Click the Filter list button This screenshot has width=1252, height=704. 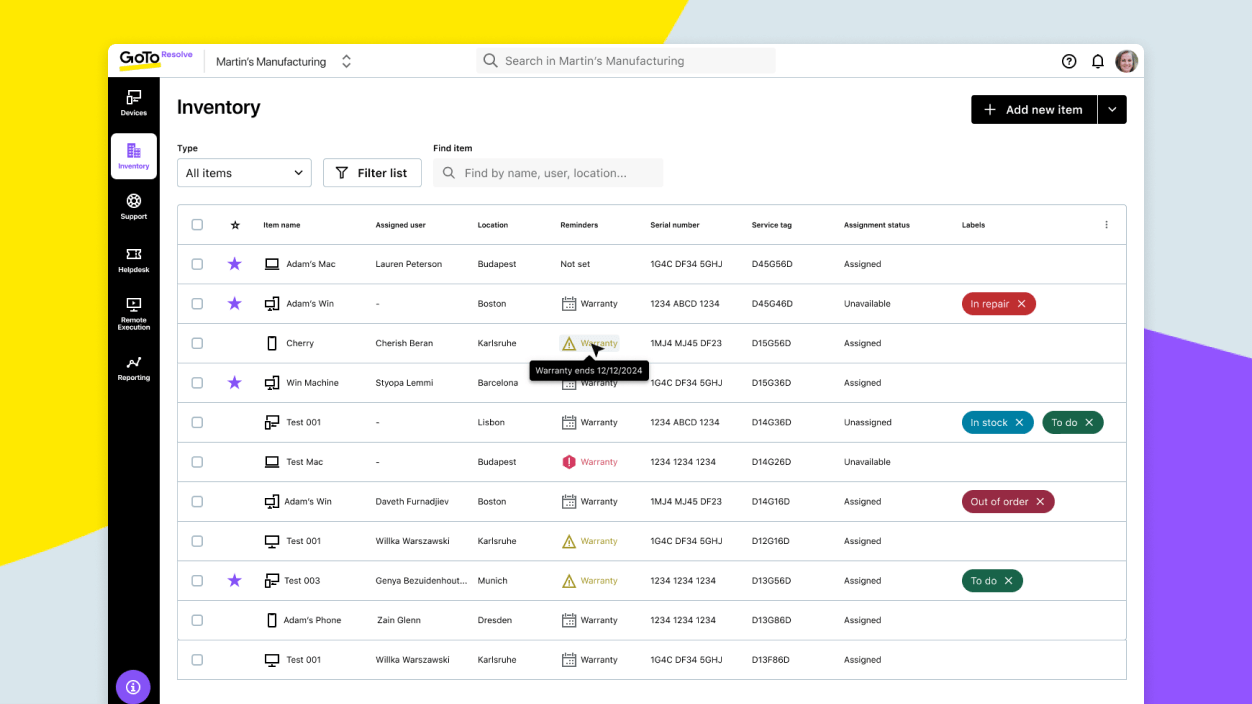[x=372, y=172]
